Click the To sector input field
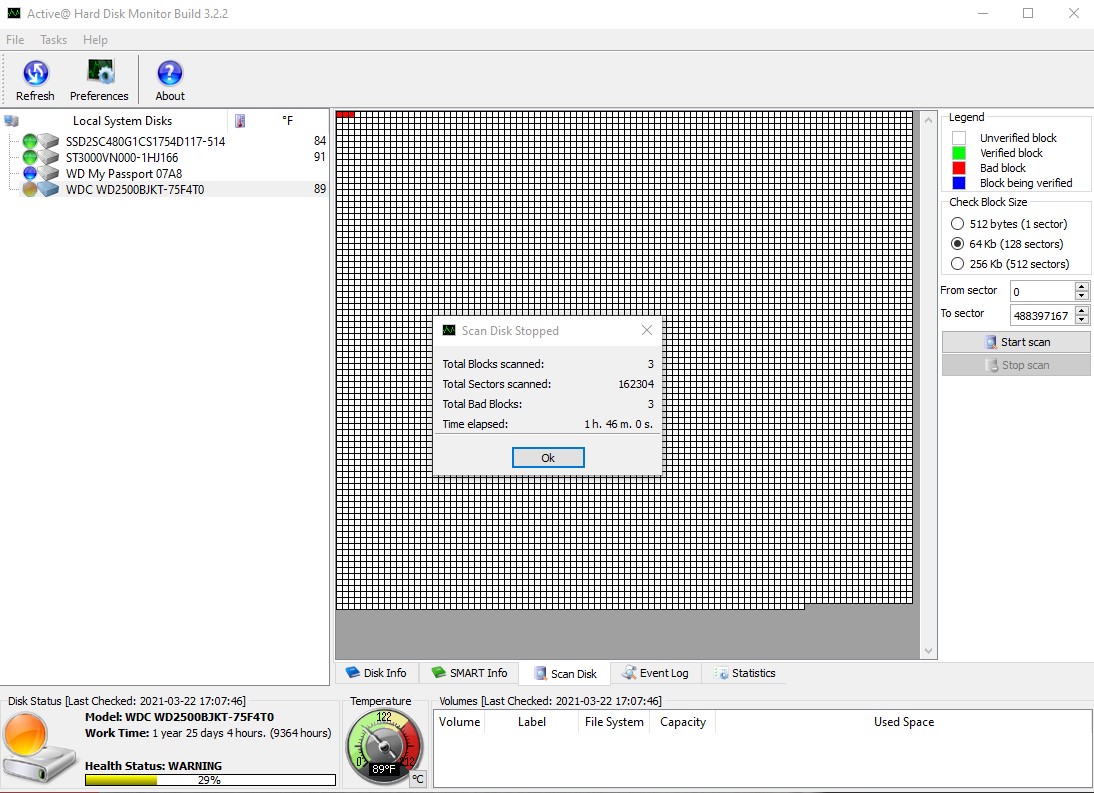 [1040, 315]
